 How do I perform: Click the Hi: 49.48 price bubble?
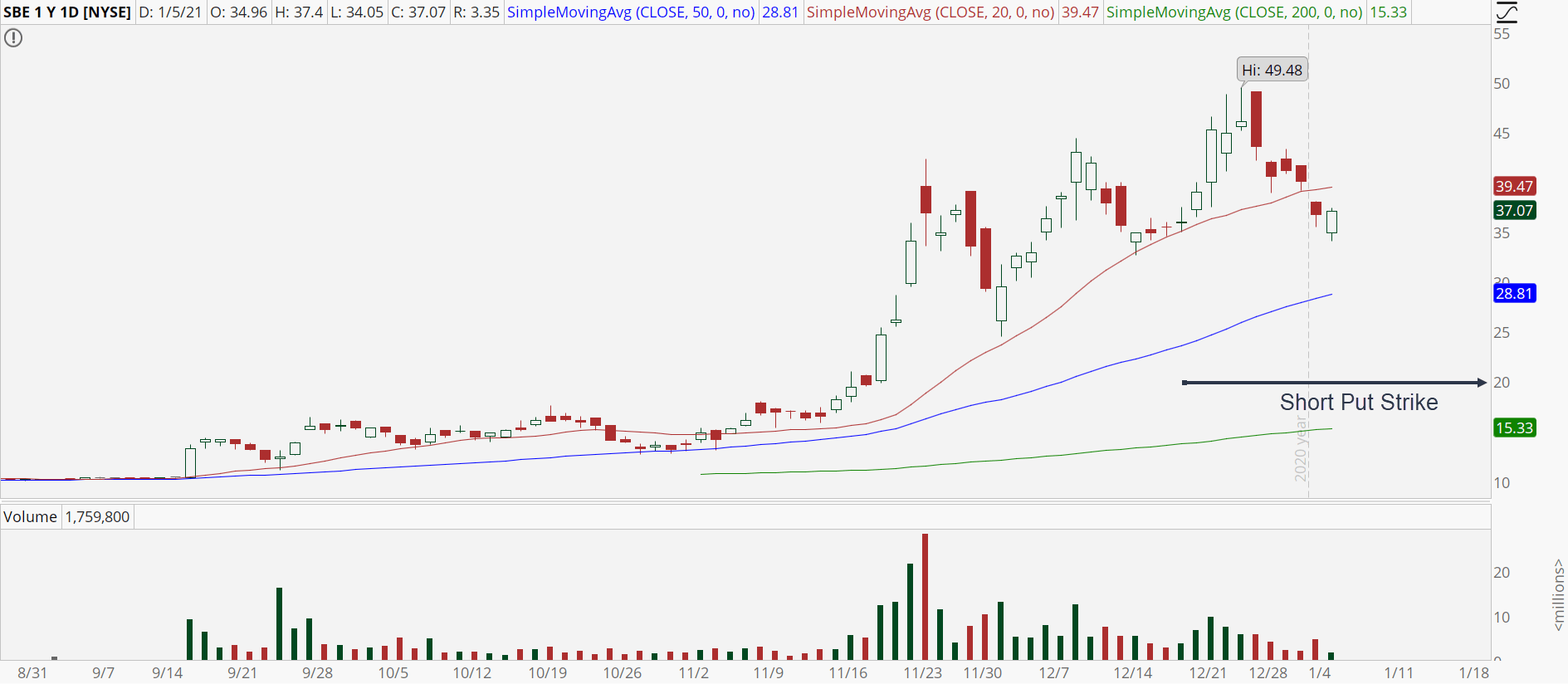(x=1272, y=70)
